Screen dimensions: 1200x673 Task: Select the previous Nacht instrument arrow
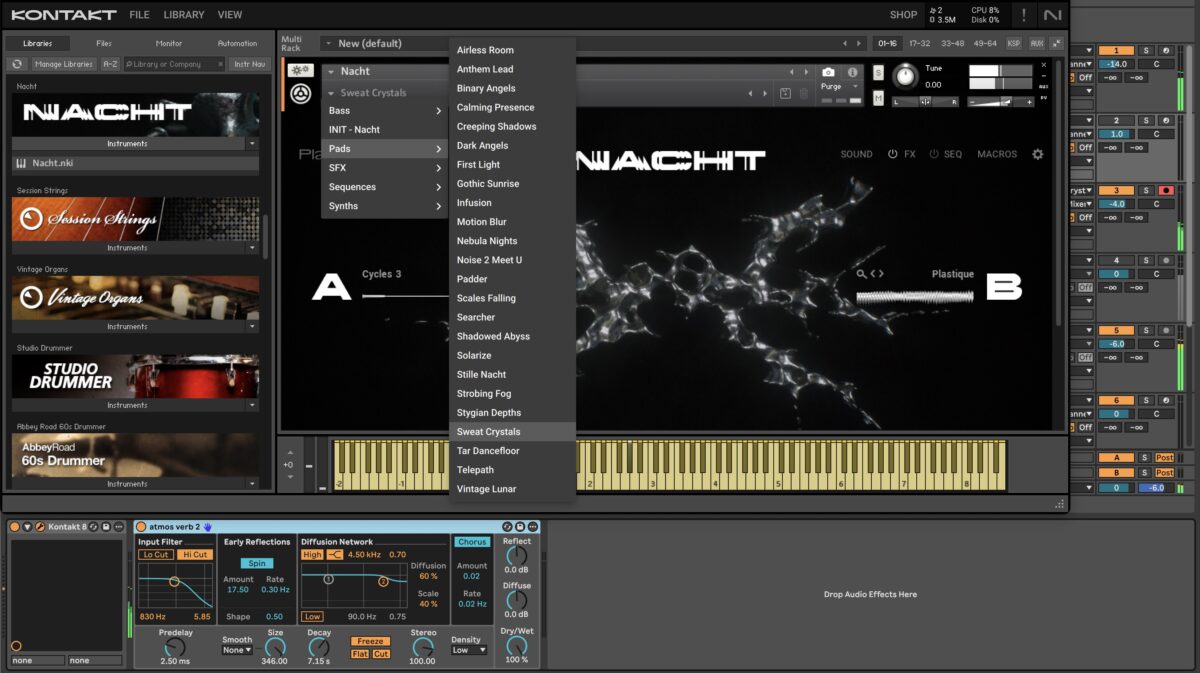(792, 72)
